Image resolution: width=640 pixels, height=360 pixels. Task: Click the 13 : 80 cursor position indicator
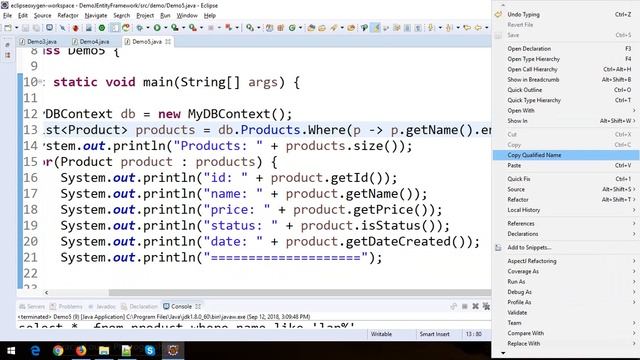[473, 334]
